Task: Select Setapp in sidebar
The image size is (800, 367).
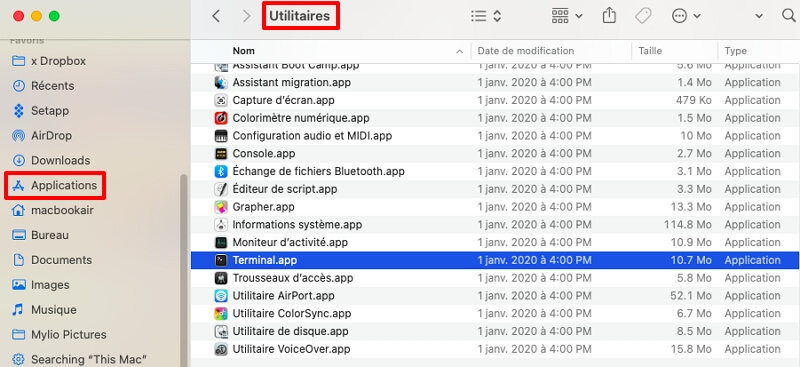Action: click(x=40, y=111)
